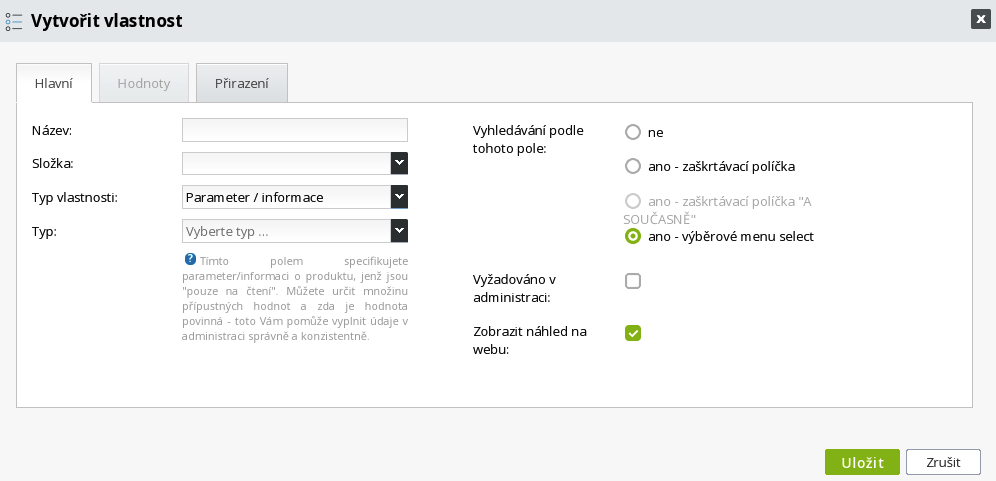Switch to the Hlavní tab
996x481 pixels.
coord(54,83)
